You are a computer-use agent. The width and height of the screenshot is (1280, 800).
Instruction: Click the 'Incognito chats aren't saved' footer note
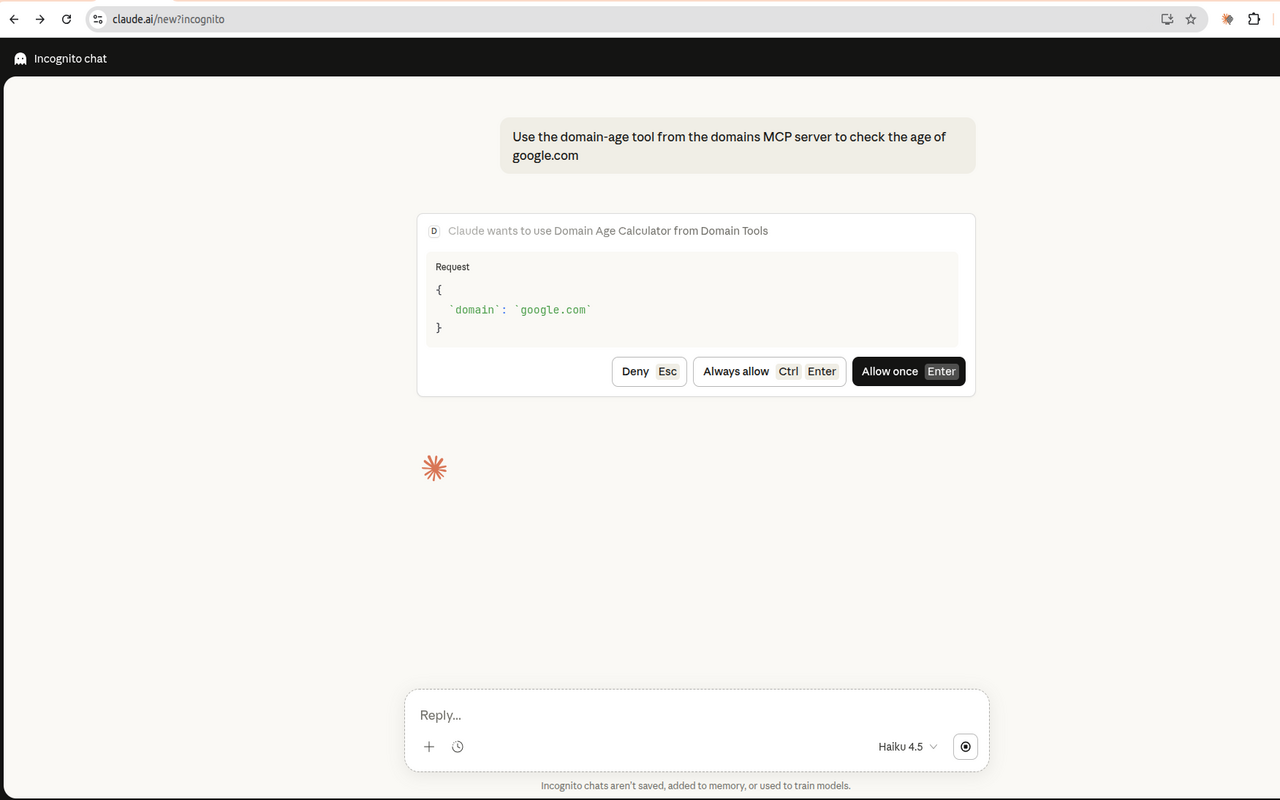pos(696,786)
